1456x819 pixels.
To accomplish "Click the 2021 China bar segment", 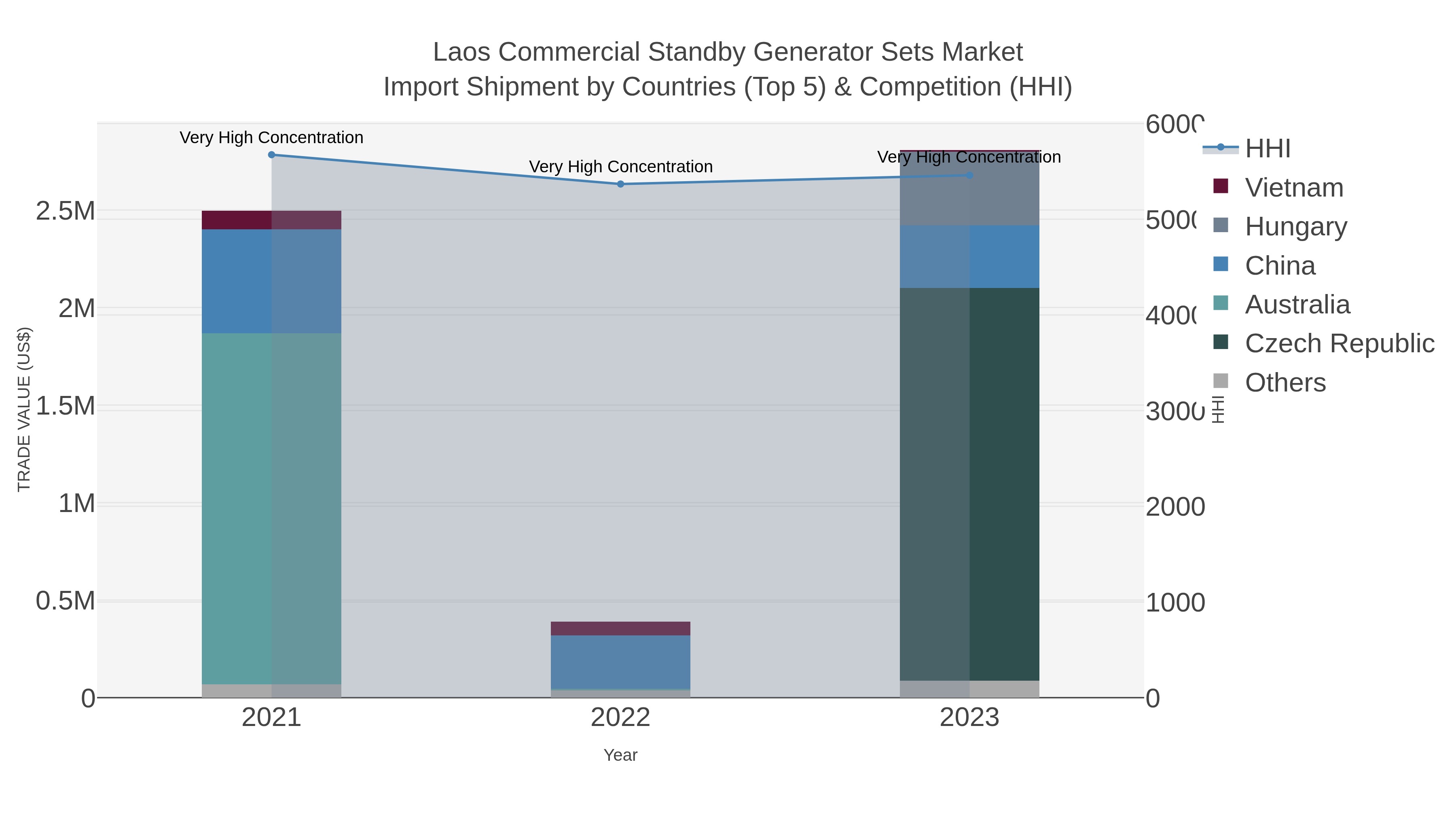I will [x=271, y=281].
